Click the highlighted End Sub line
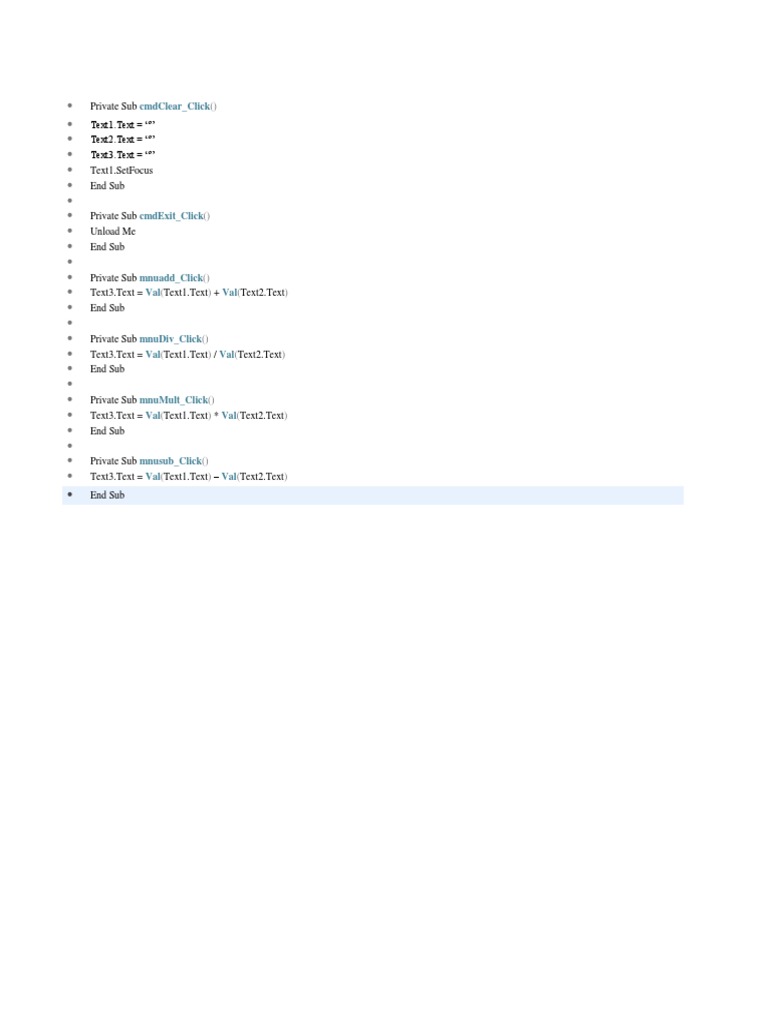Screen dimensions: 768x1024 [373, 495]
